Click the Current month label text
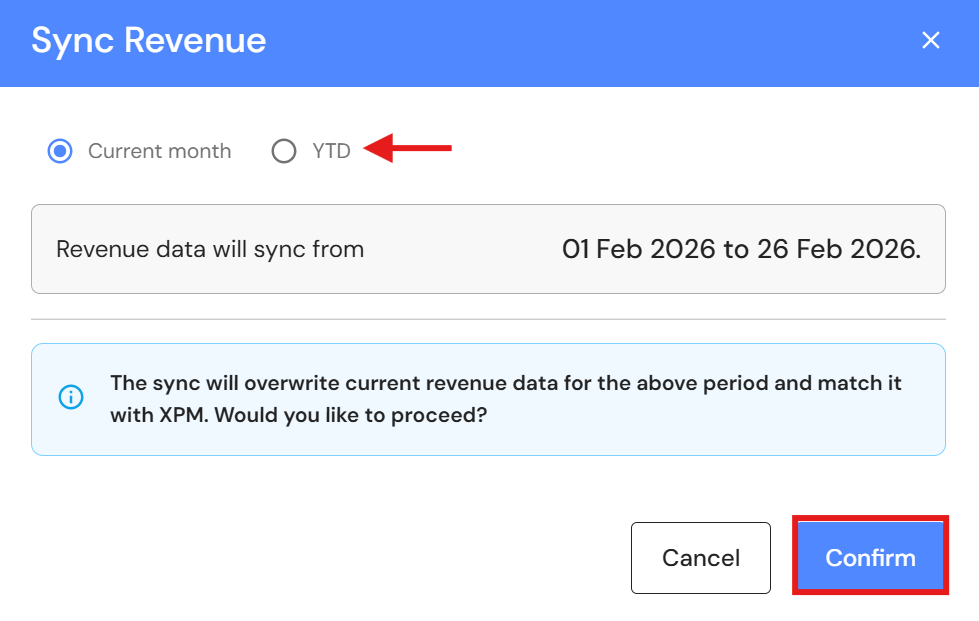 pyautogui.click(x=159, y=151)
